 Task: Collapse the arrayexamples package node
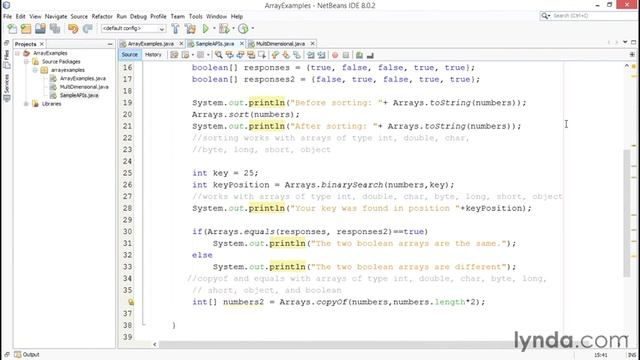[x=35, y=70]
